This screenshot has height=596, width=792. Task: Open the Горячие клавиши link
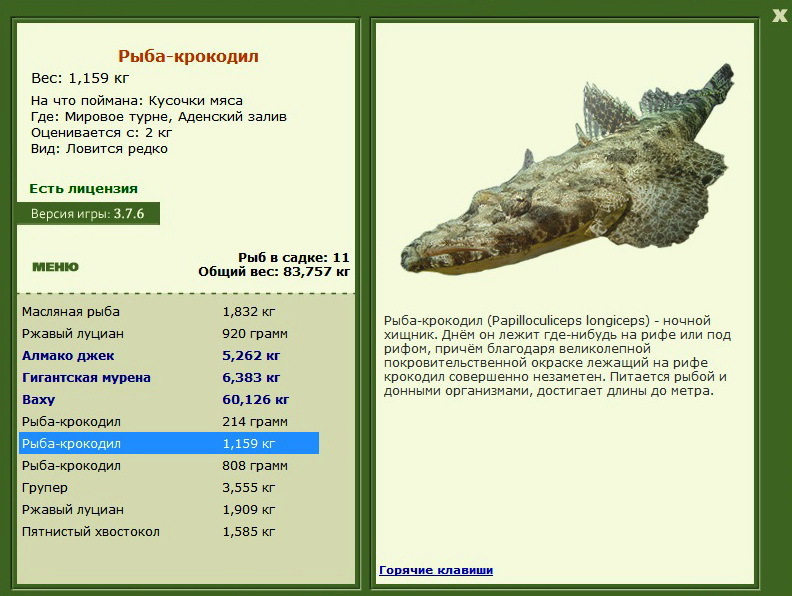(x=436, y=570)
